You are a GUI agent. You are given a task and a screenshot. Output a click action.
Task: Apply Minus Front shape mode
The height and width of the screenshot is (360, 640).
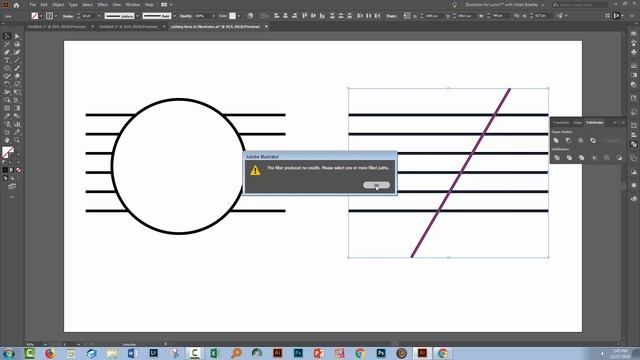click(569, 140)
